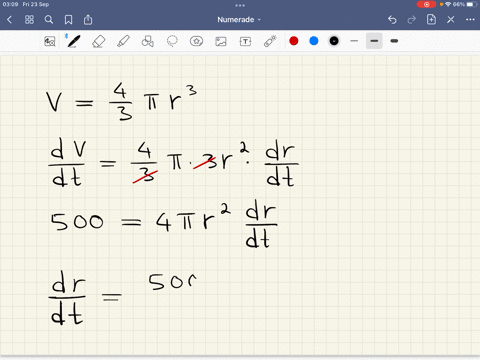Screen dimensions: 480x360
Task: Open the more options ellipsis menu
Action: 470,20
